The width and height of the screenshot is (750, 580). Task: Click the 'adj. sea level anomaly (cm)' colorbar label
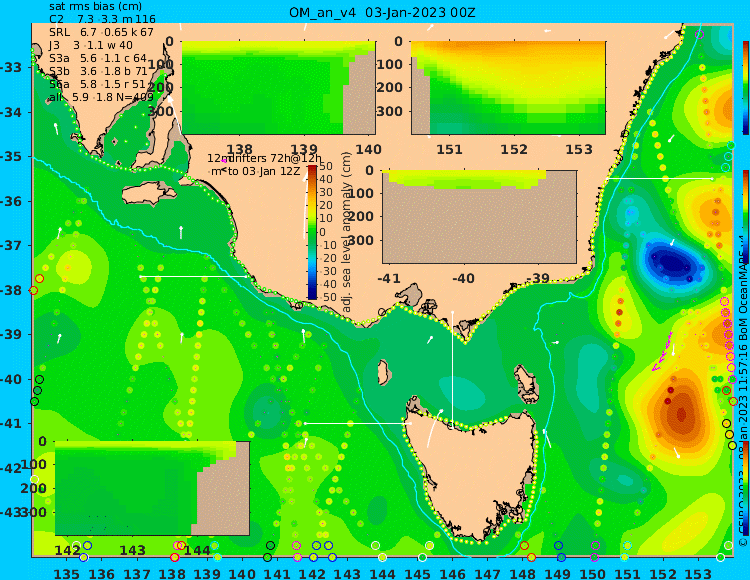347,232
